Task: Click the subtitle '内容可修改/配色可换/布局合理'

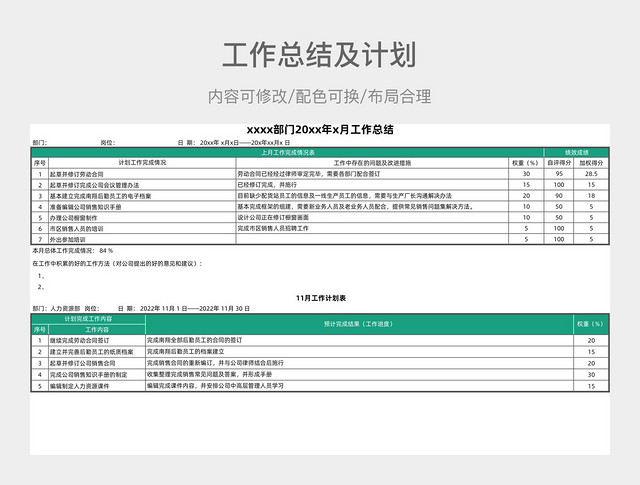Action: point(319,97)
